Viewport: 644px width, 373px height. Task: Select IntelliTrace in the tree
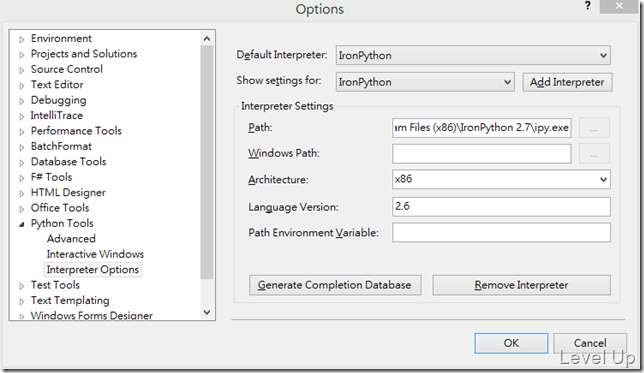[57, 115]
